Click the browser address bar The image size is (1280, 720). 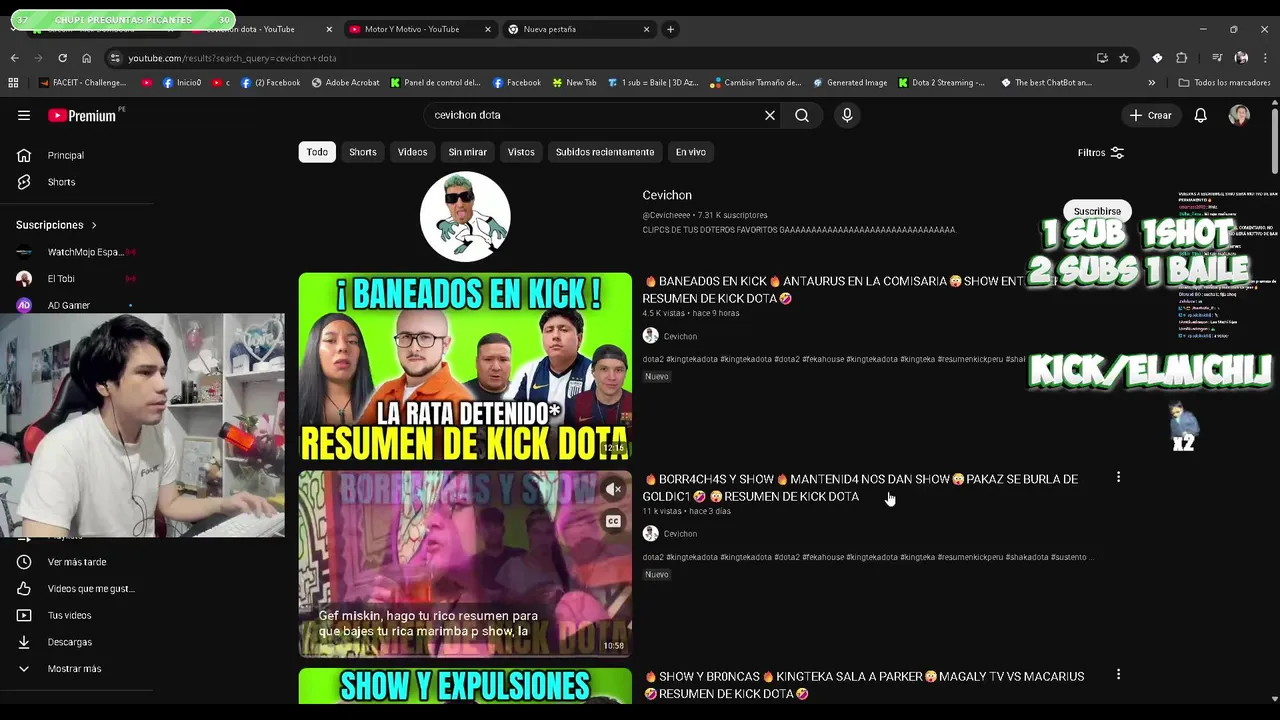(600, 58)
